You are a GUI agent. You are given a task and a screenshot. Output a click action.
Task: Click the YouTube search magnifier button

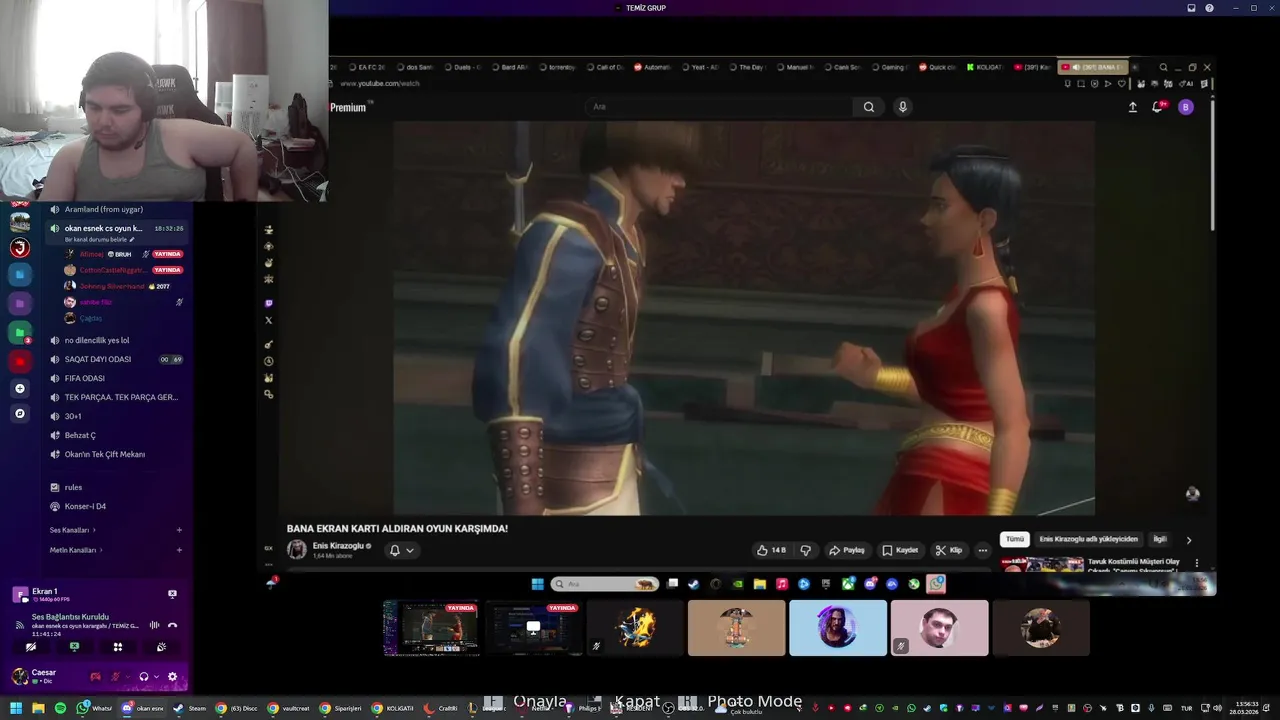coord(868,107)
